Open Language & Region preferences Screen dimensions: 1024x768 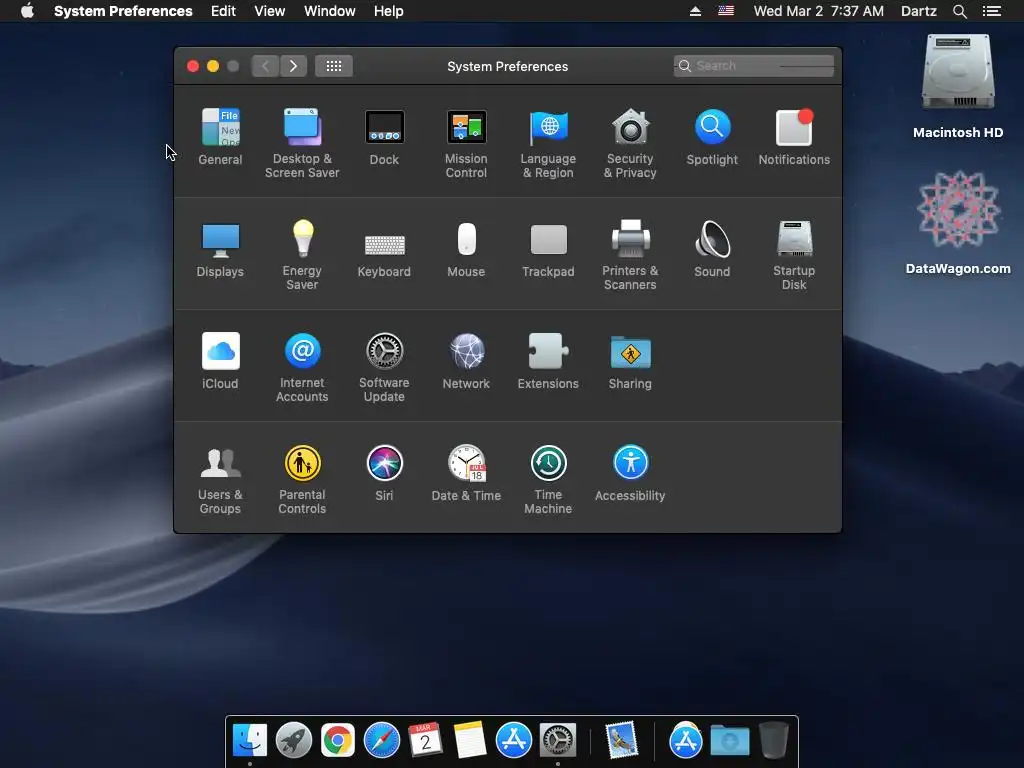pyautogui.click(x=548, y=143)
